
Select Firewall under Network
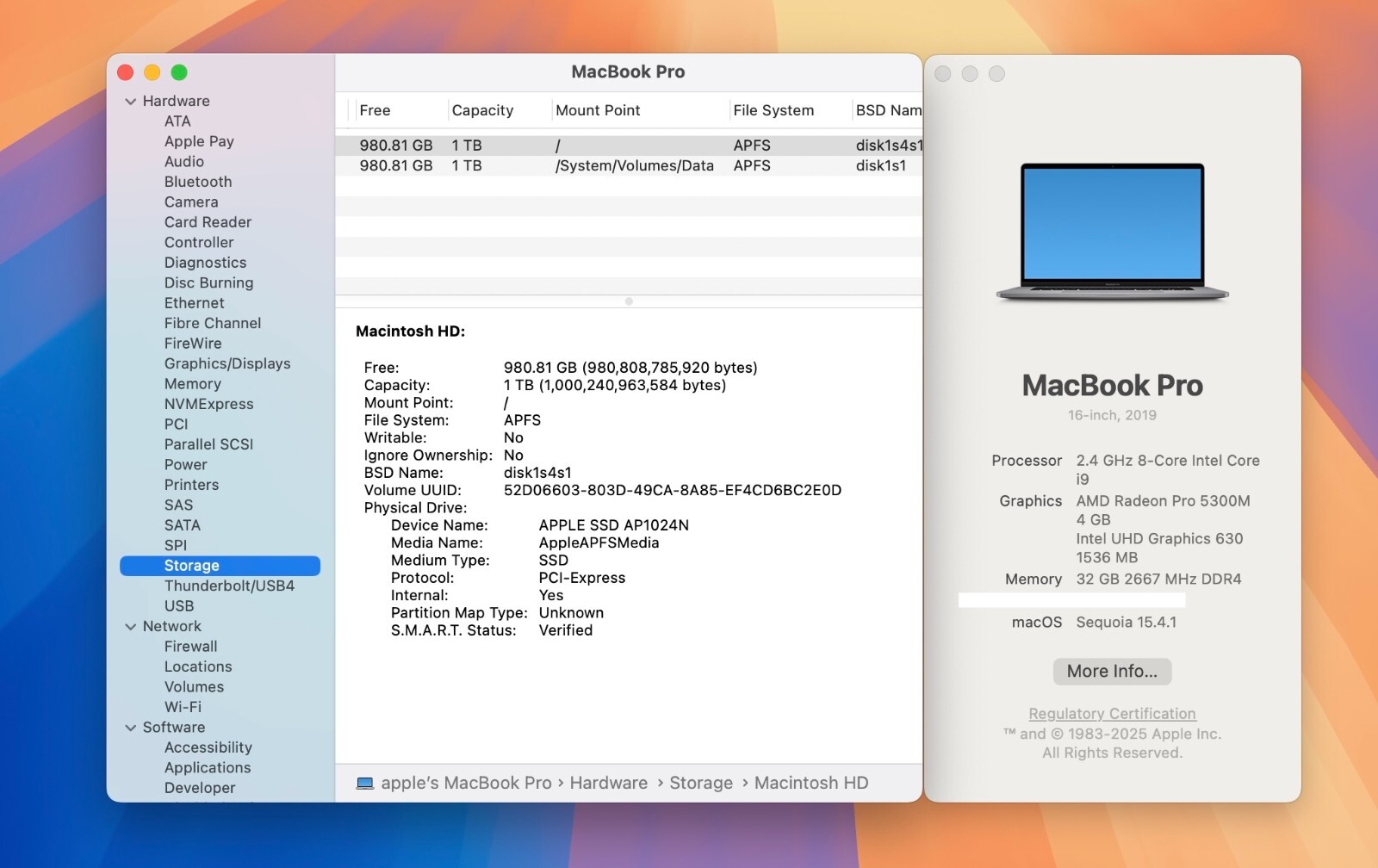(190, 647)
